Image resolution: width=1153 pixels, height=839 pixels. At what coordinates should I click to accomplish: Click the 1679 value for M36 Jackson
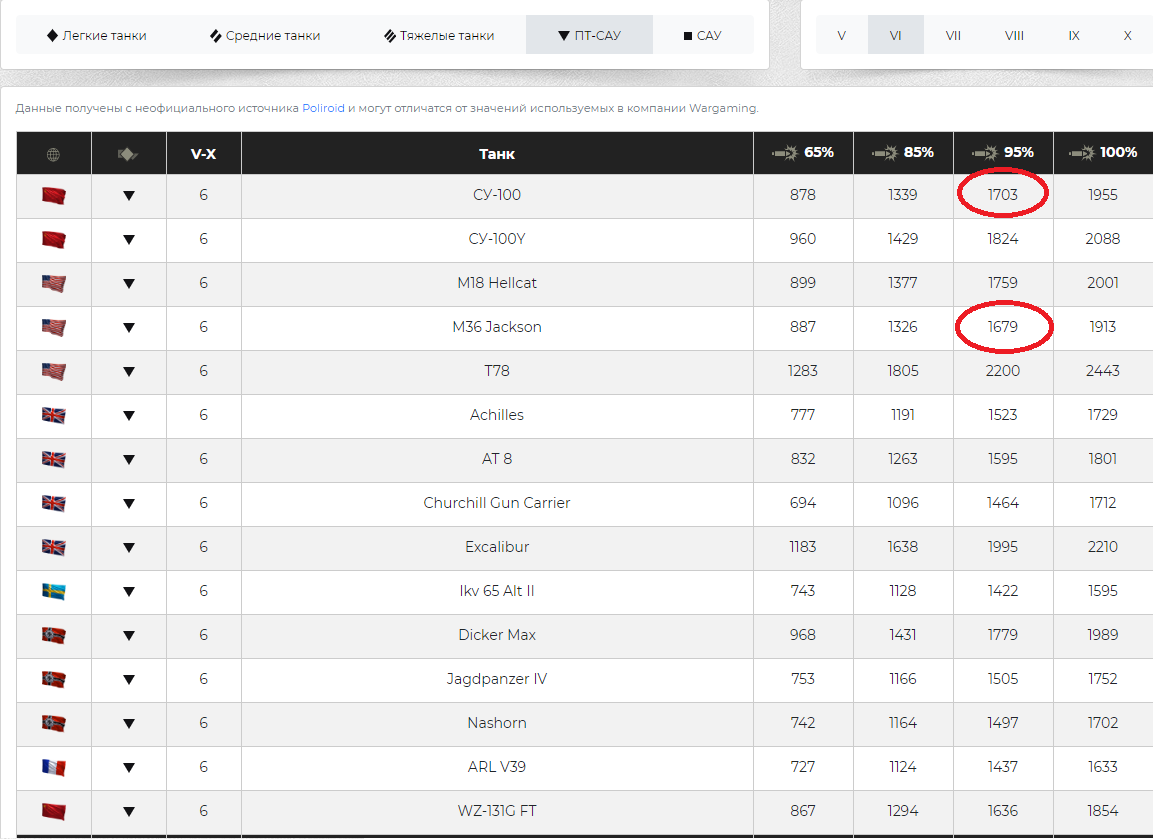[1003, 327]
